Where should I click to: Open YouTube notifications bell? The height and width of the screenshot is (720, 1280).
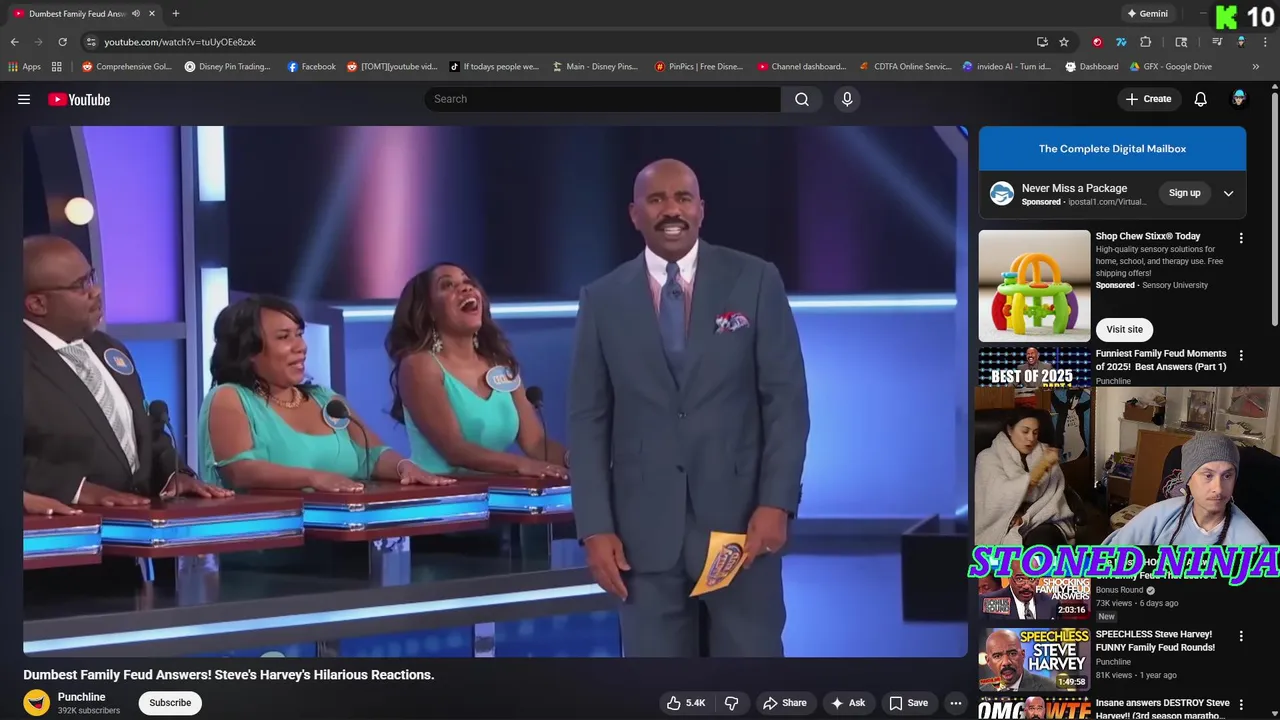tap(1201, 99)
